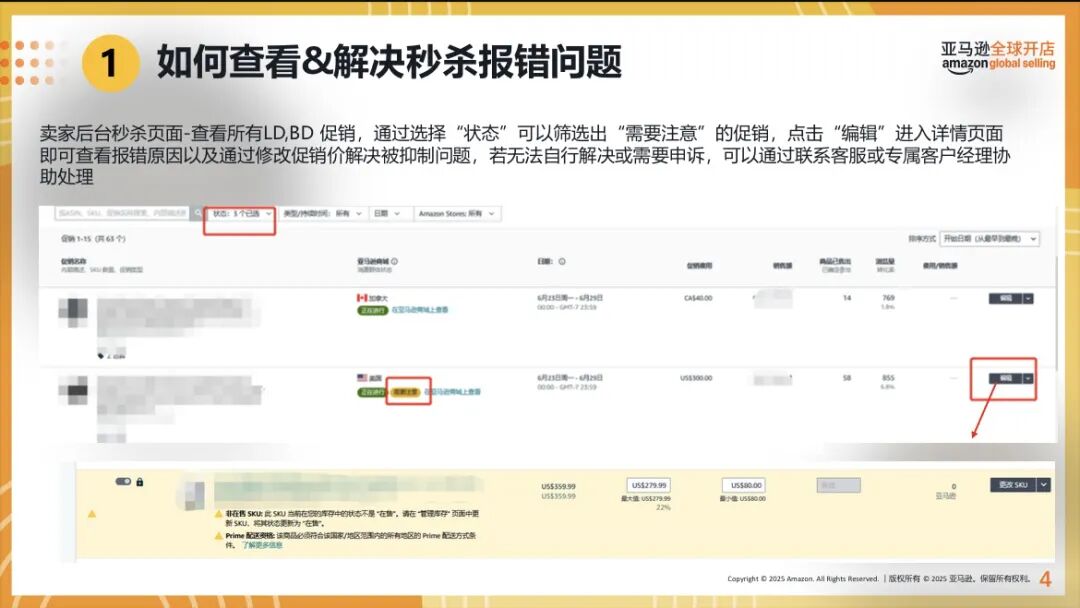
Task: Click the lock icon next to the SKU toggle
Action: pos(139,482)
